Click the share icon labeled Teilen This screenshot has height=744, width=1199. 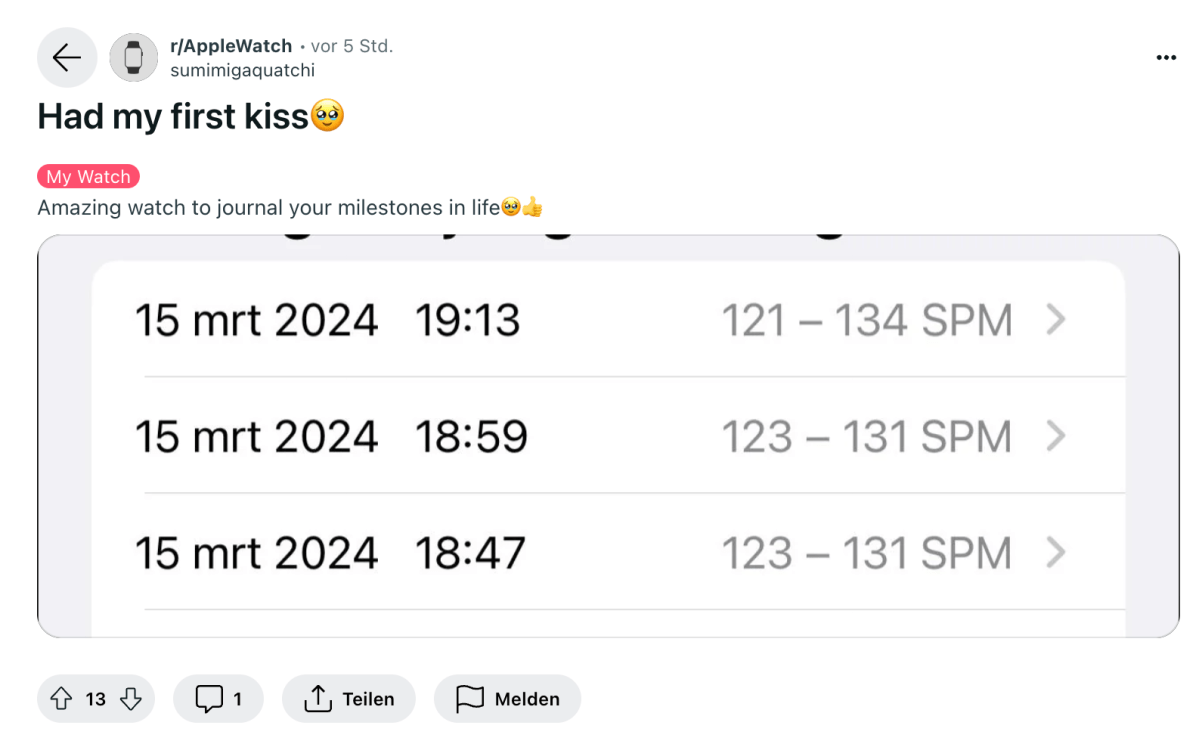click(x=317, y=698)
